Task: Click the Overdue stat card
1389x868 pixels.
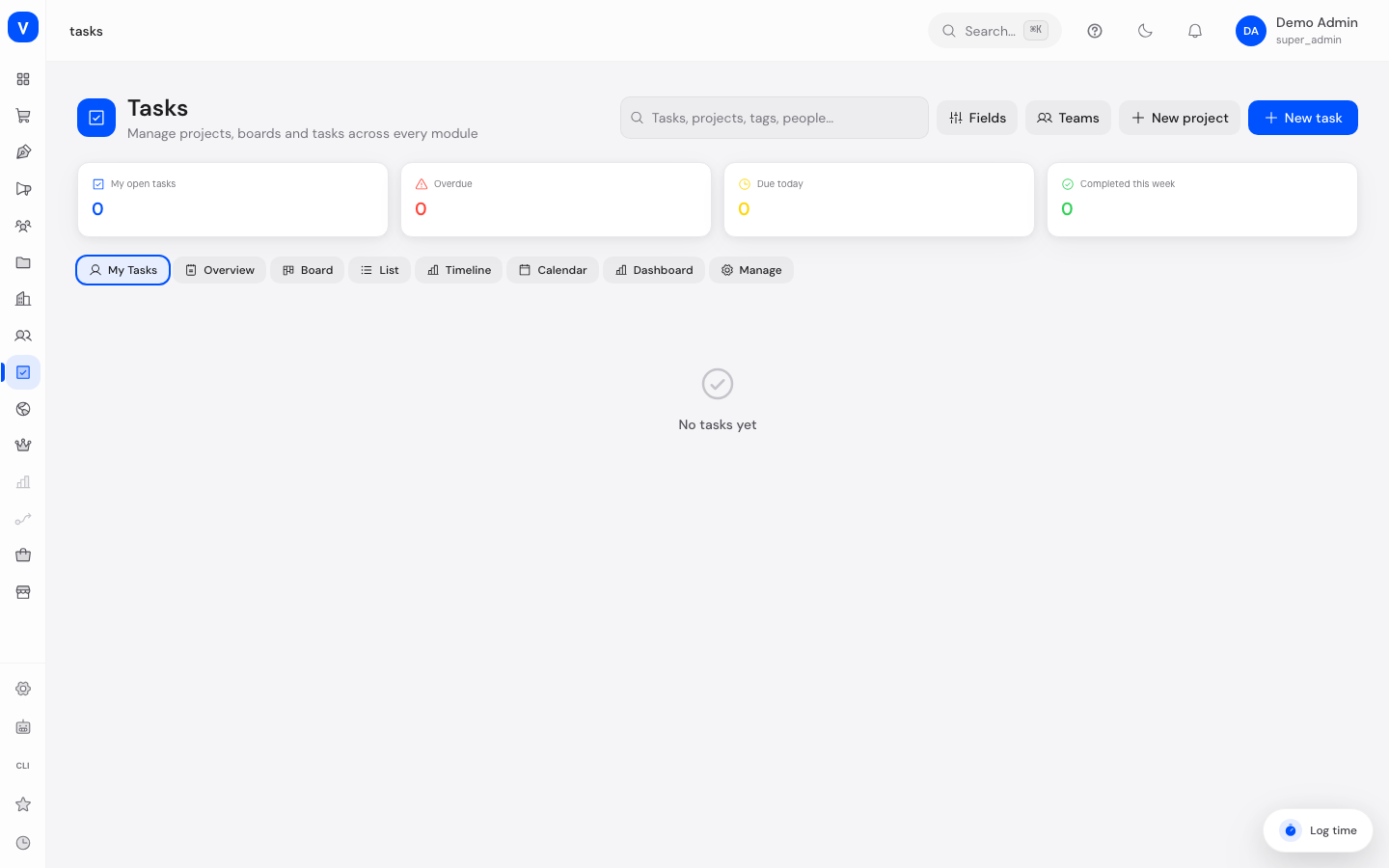Action: coord(556,200)
